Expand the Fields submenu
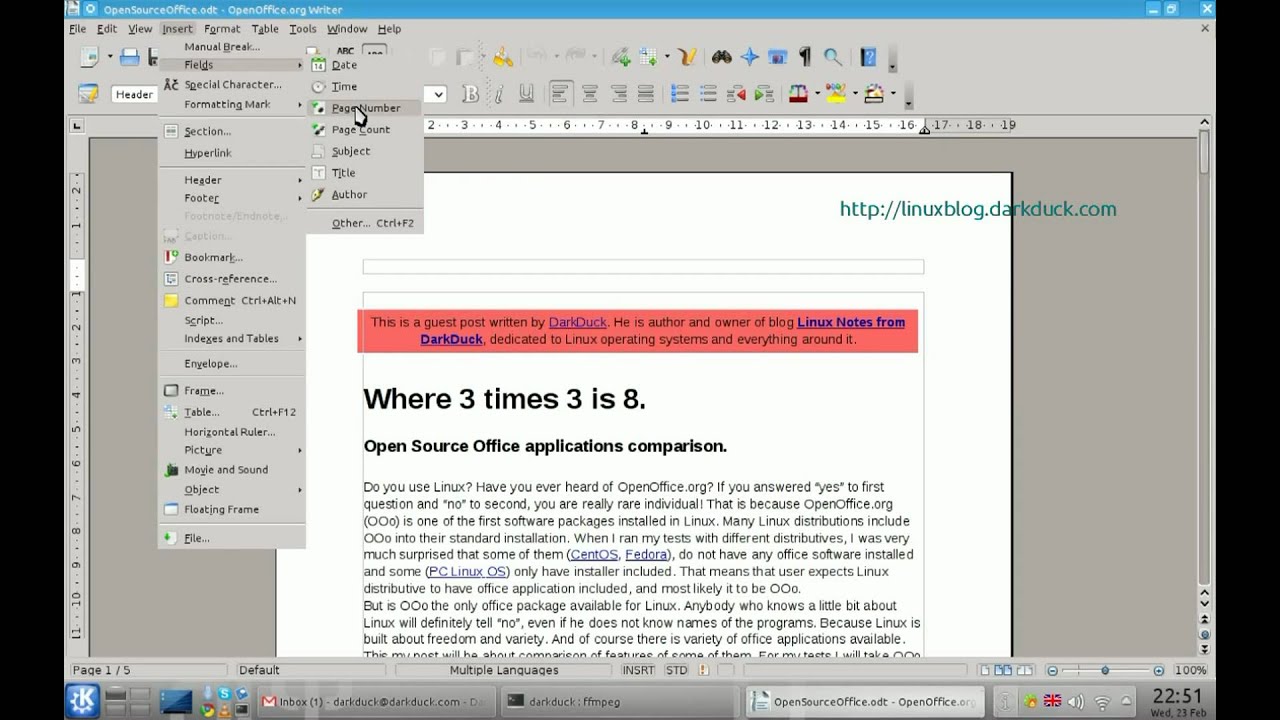The height and width of the screenshot is (720, 1280). coord(232,65)
